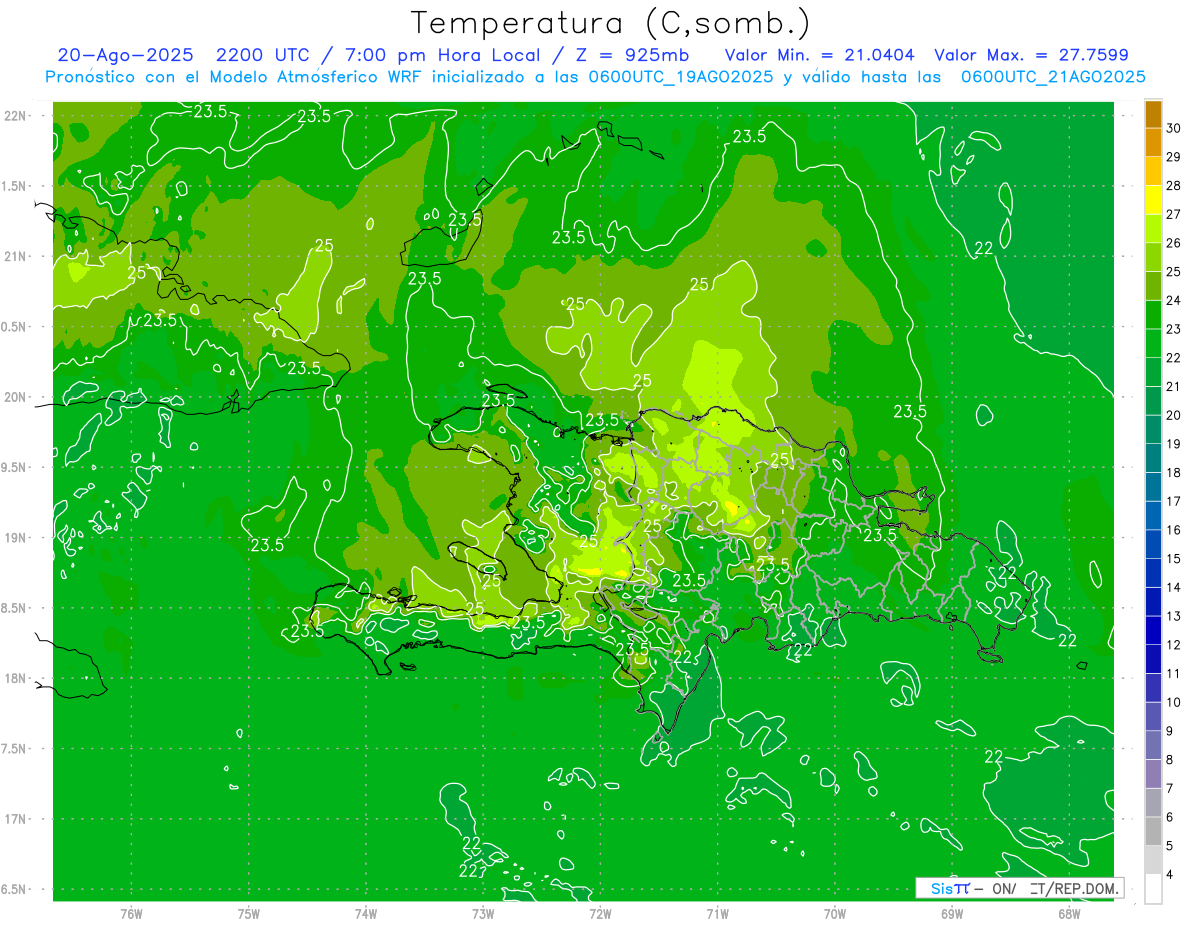Click the "71W" longitude axis label

(717, 914)
